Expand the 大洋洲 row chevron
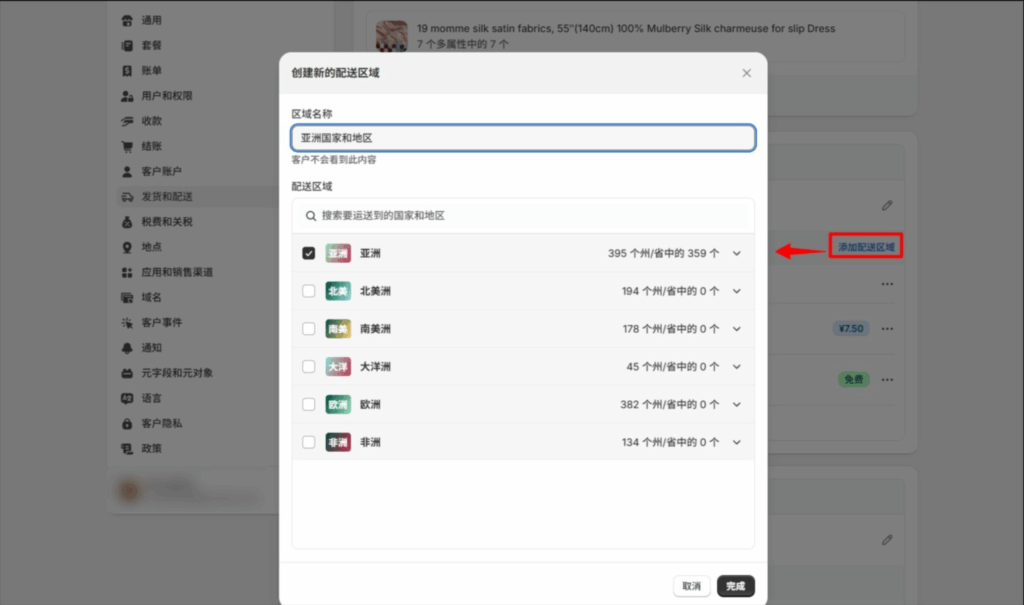This screenshot has height=605, width=1024. (737, 367)
